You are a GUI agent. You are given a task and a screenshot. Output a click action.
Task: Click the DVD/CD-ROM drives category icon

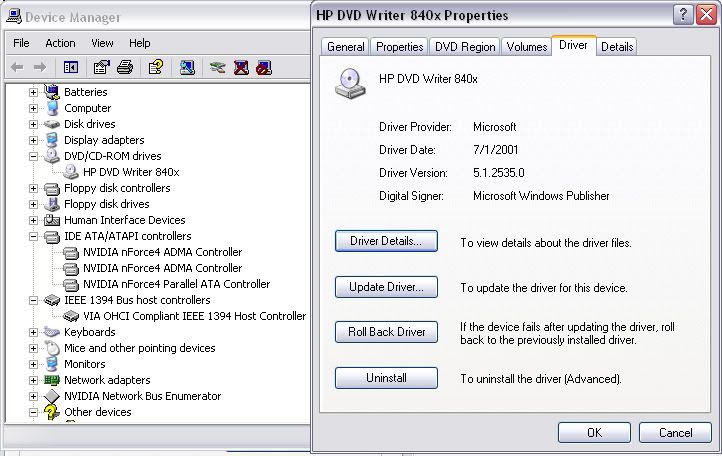[x=52, y=156]
